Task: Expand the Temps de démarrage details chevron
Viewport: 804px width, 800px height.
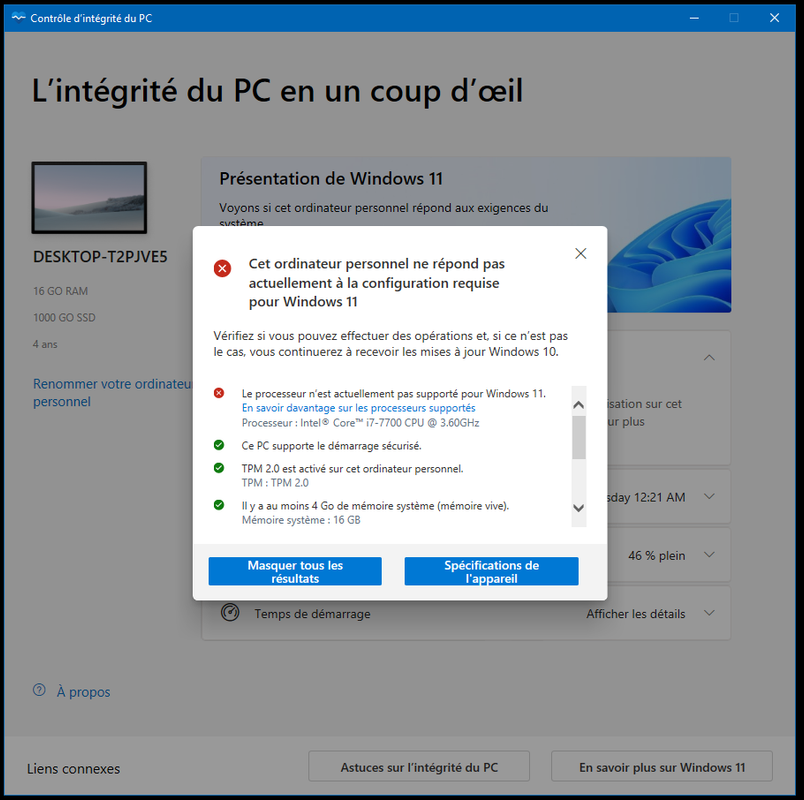Action: (709, 613)
